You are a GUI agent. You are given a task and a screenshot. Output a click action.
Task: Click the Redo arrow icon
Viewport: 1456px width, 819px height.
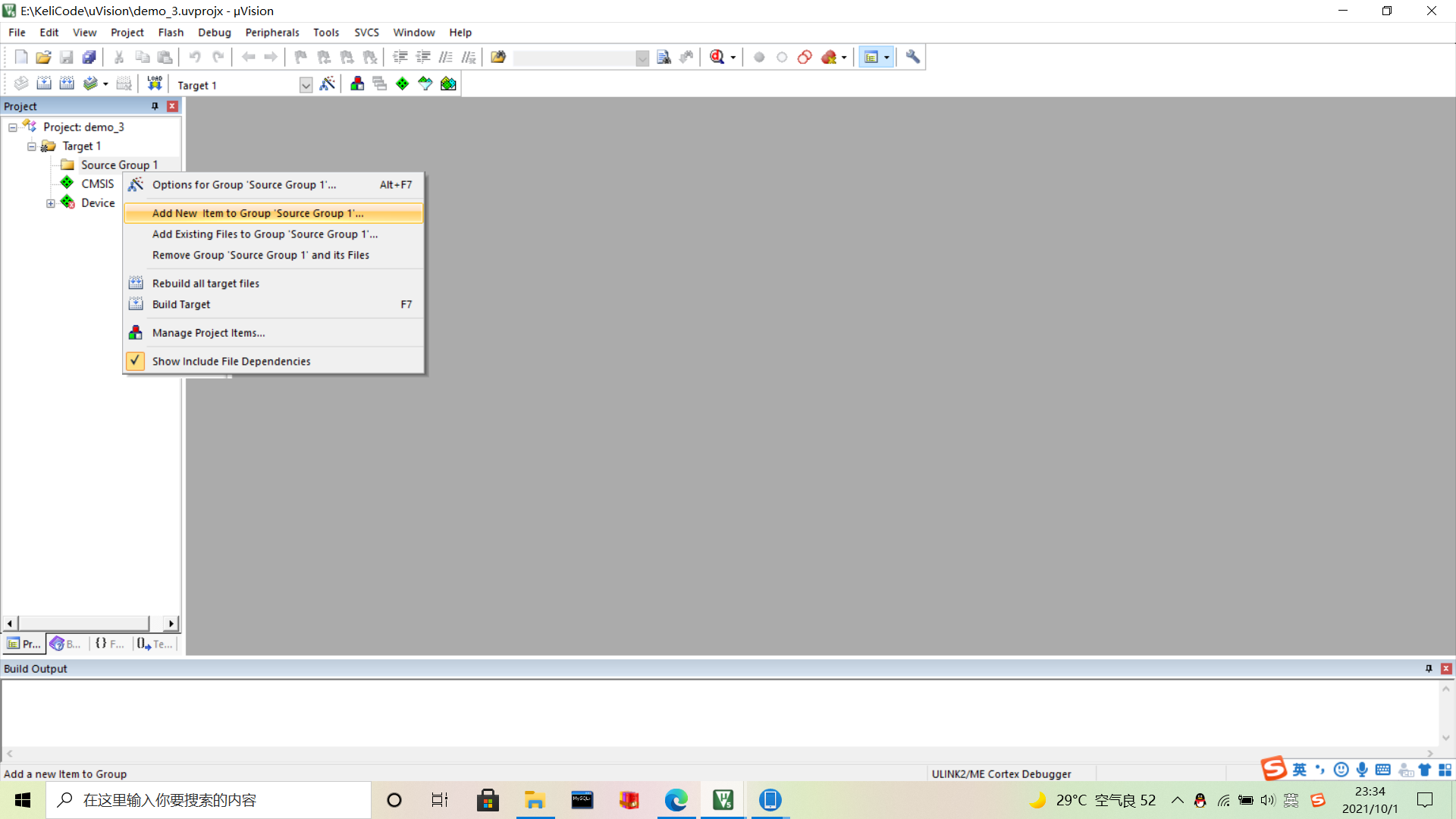[218, 57]
